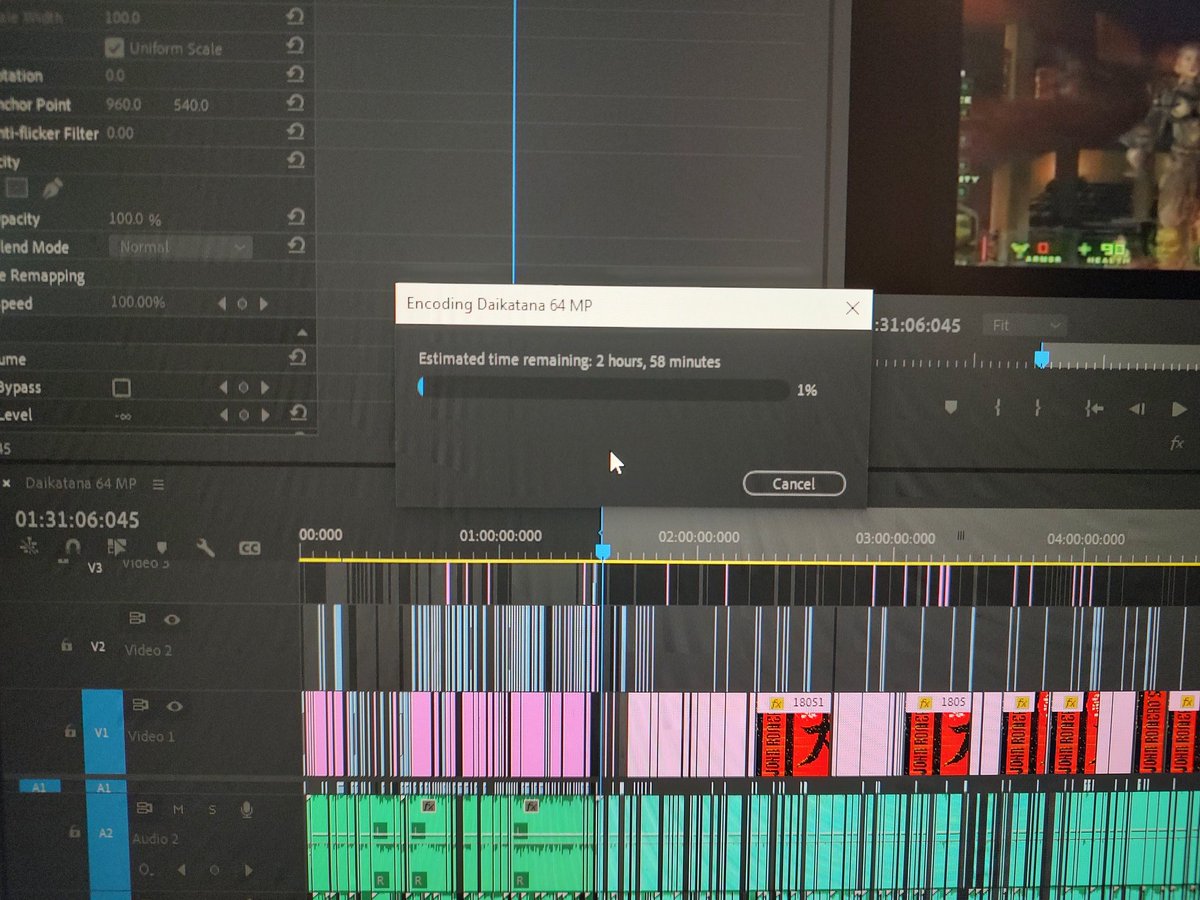The image size is (1200, 900).
Task: Click the Program monitor timecode field
Action: click(x=916, y=325)
